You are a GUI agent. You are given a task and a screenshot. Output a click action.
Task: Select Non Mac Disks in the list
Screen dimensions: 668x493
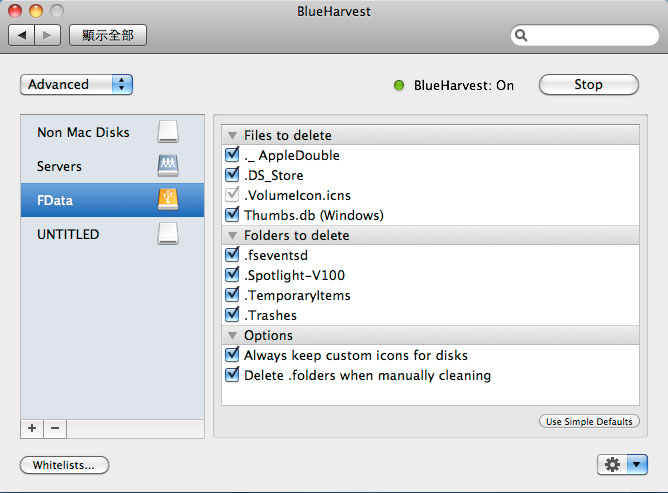112,132
